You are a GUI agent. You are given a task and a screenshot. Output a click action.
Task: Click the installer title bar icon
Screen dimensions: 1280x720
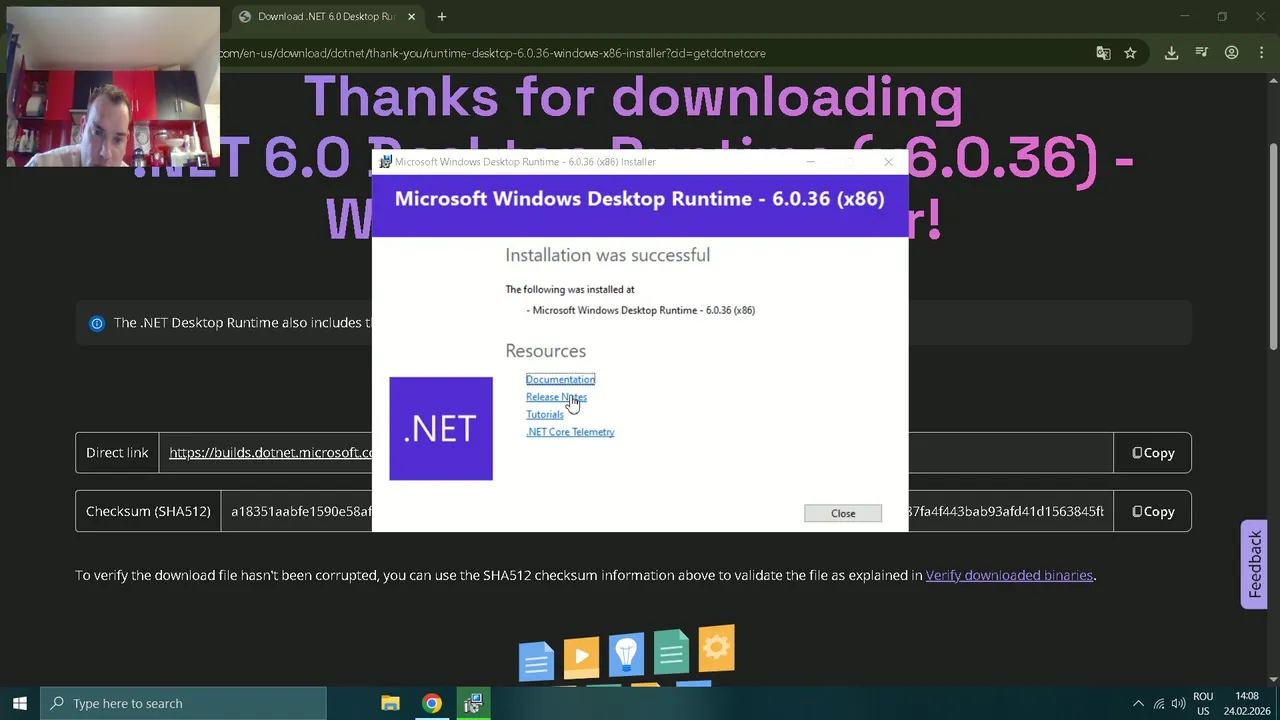[x=385, y=161]
